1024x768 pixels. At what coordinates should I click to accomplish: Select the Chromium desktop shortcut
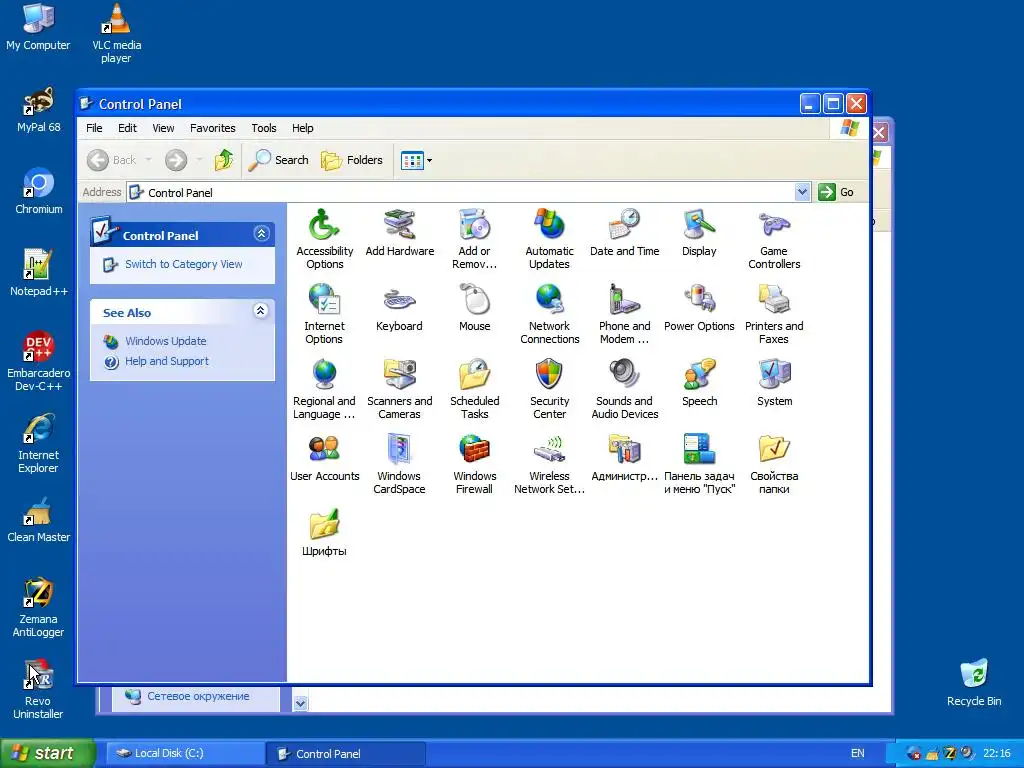39,191
